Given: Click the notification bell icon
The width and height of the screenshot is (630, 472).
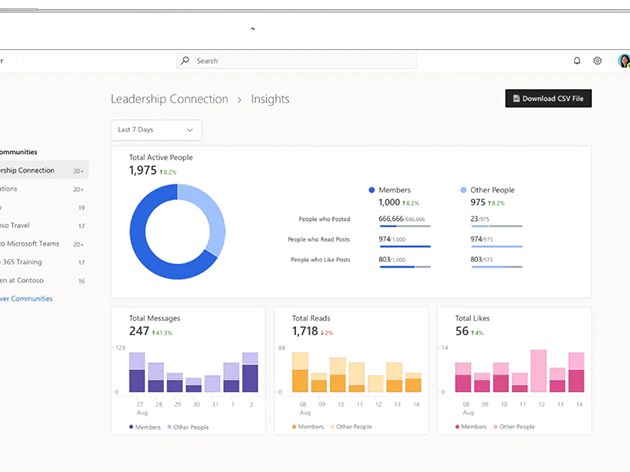Looking at the screenshot, I should pos(577,61).
